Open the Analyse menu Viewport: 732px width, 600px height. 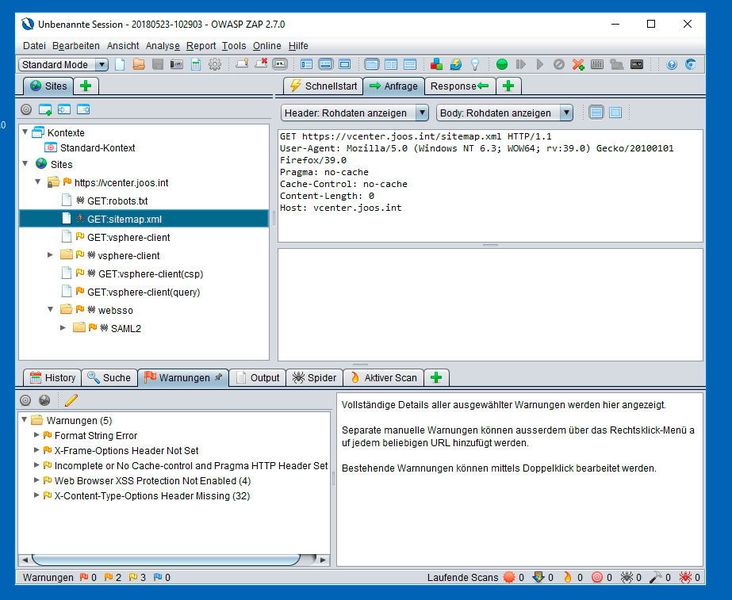point(162,46)
